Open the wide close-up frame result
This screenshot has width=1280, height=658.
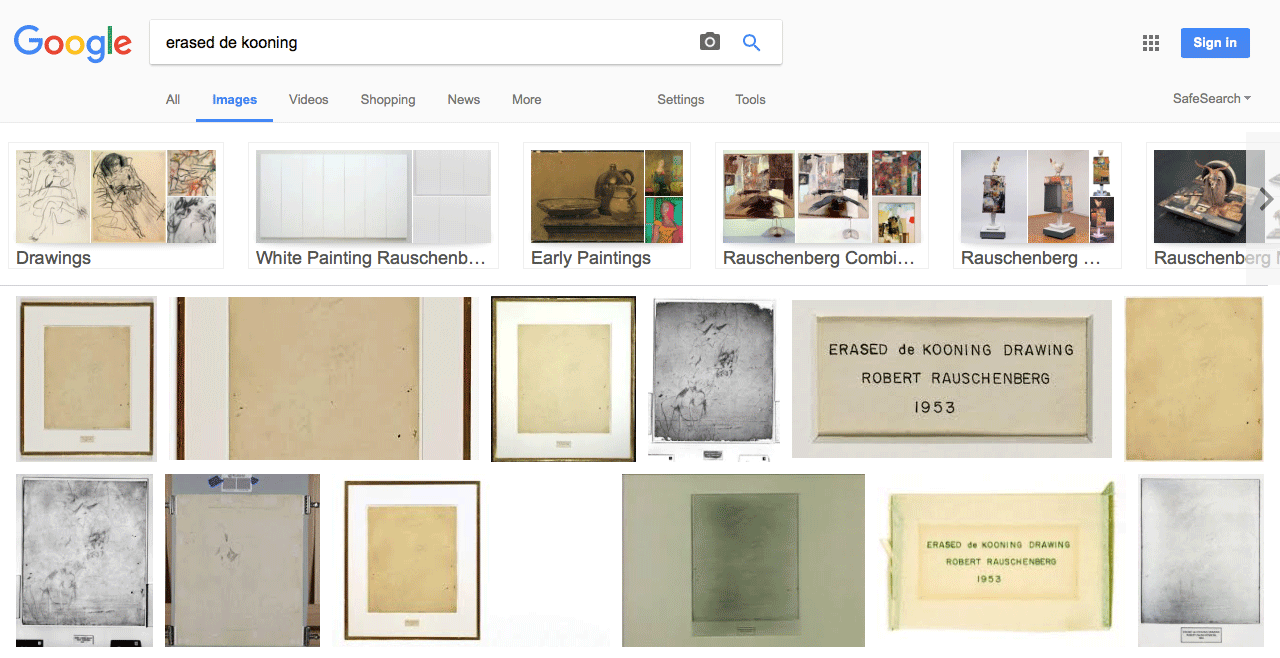click(x=322, y=378)
